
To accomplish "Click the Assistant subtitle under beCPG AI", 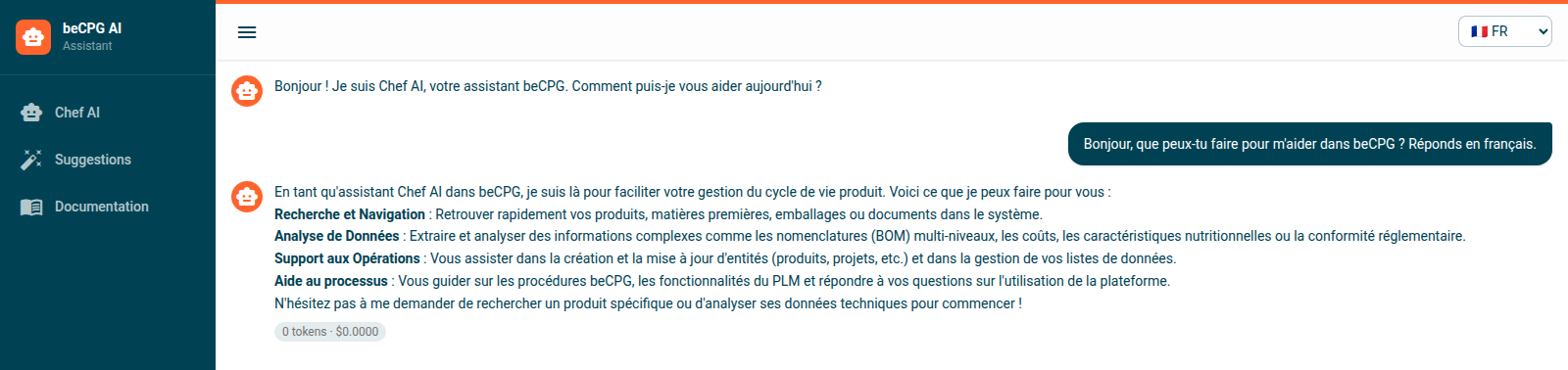I will (x=87, y=46).
